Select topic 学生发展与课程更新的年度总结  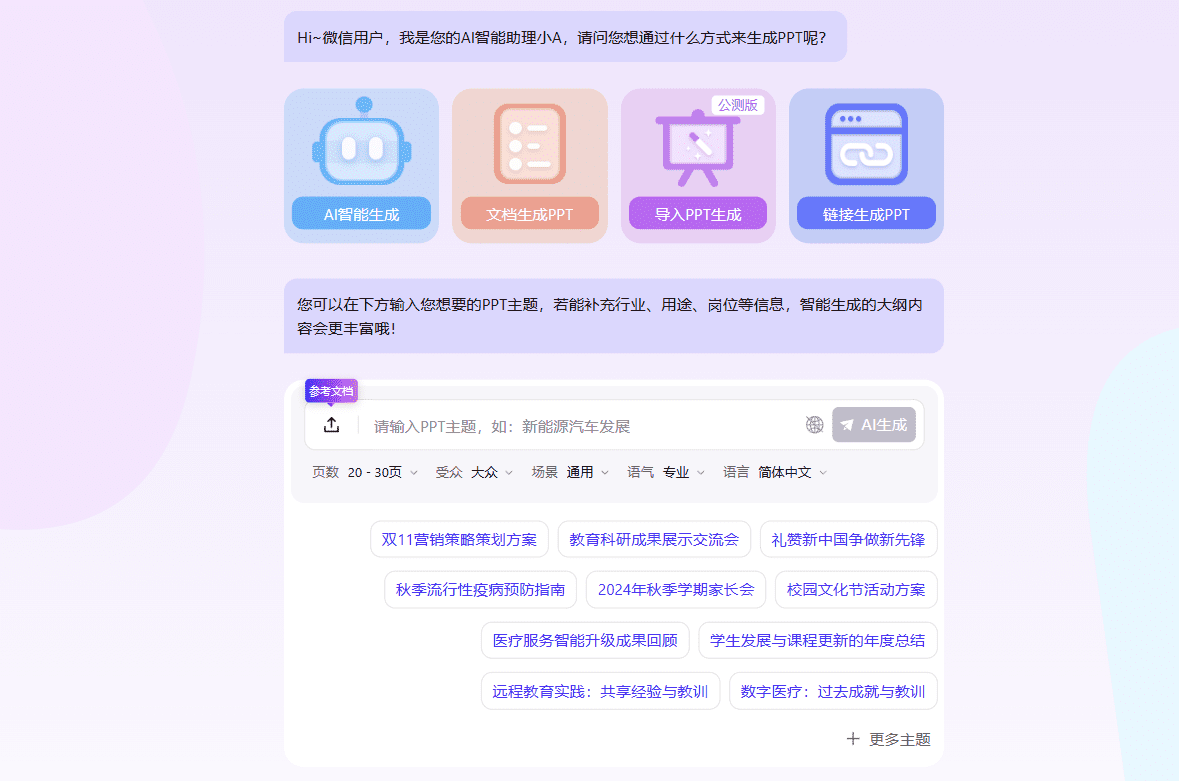[x=818, y=640]
